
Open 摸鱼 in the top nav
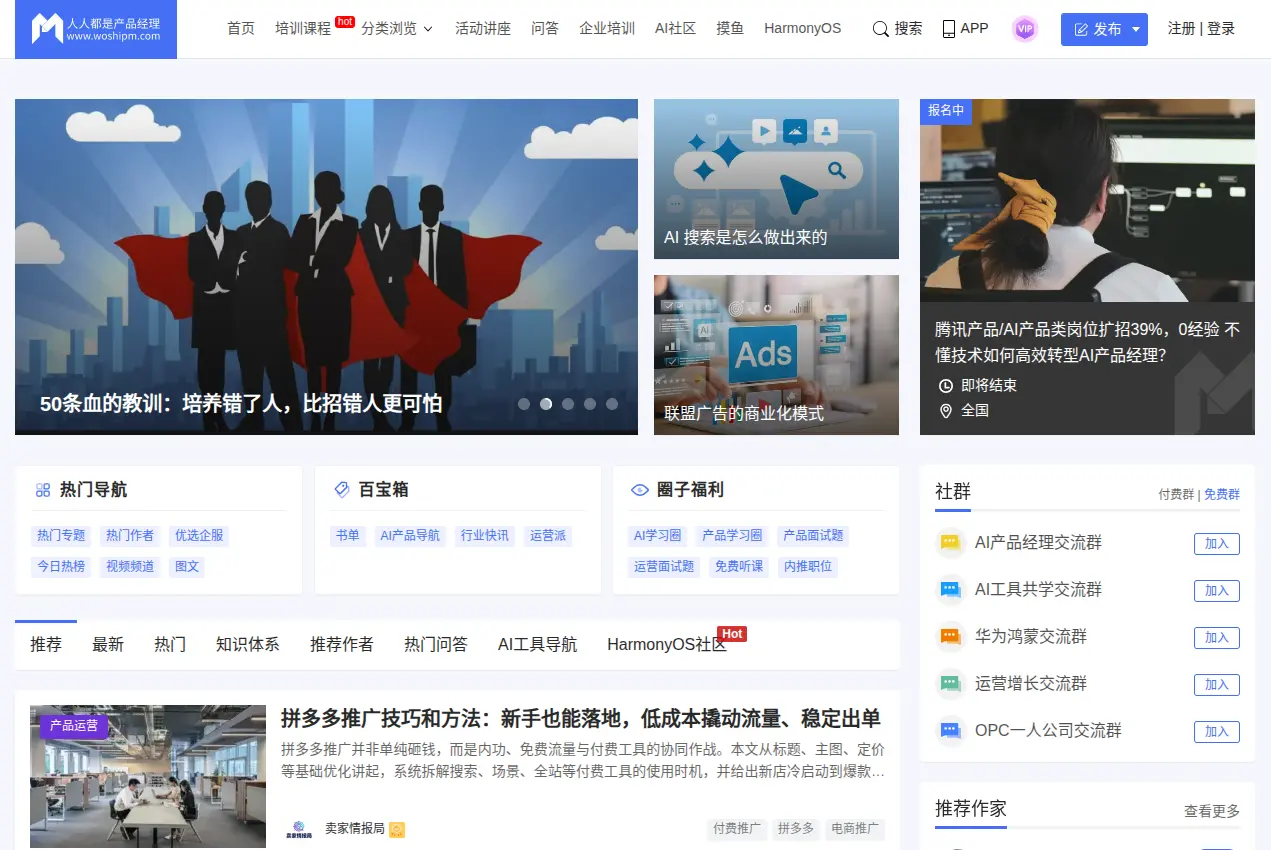coord(730,29)
